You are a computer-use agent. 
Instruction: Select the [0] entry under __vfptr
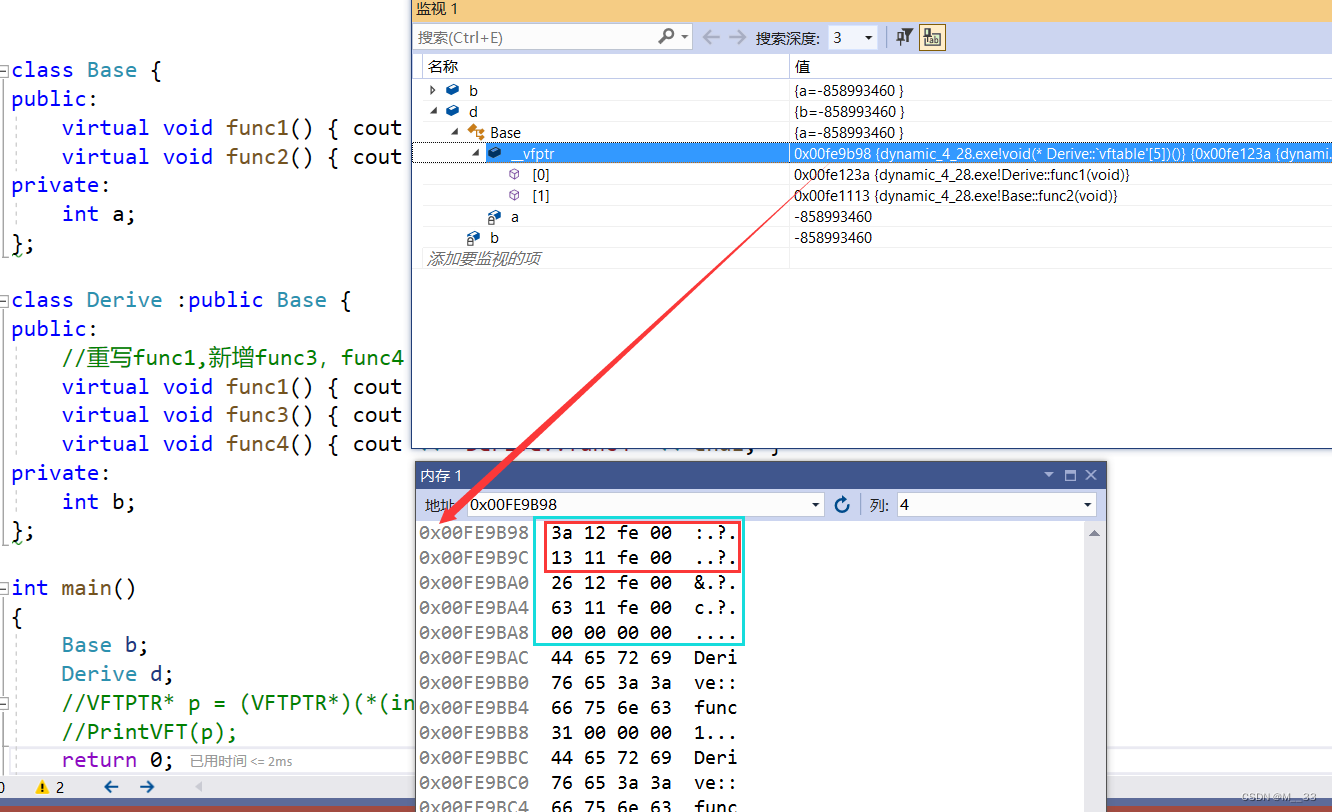click(x=540, y=174)
